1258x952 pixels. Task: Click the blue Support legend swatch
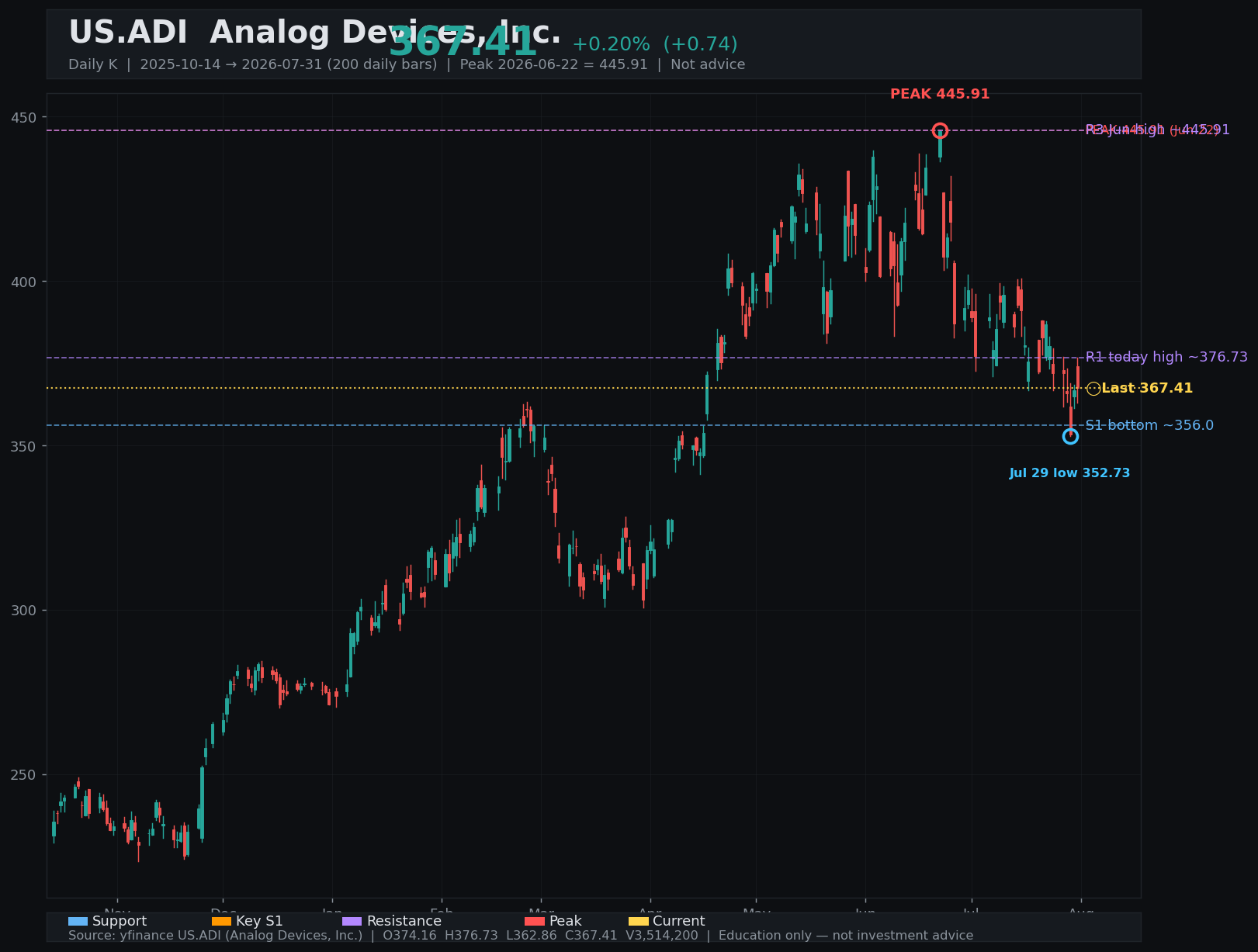pos(78,922)
